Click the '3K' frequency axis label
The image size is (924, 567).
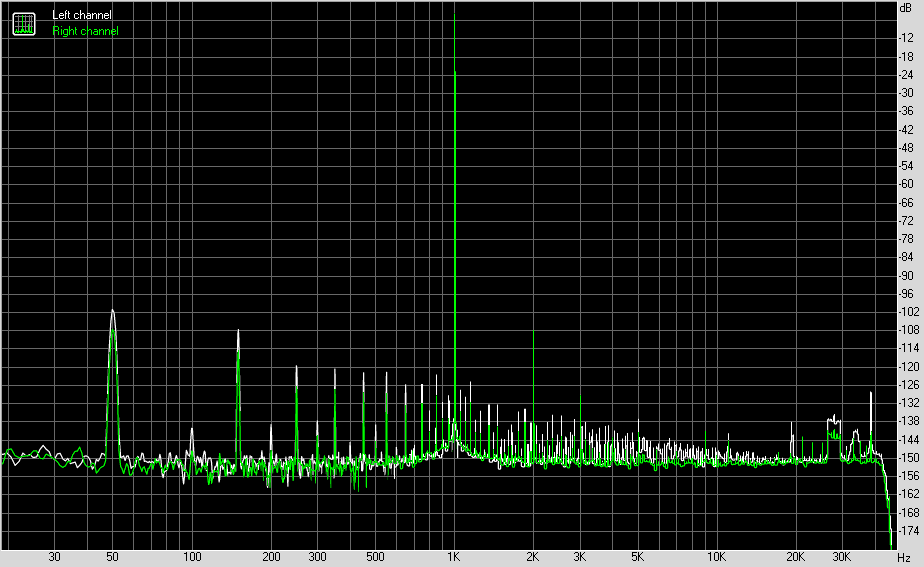point(580,556)
